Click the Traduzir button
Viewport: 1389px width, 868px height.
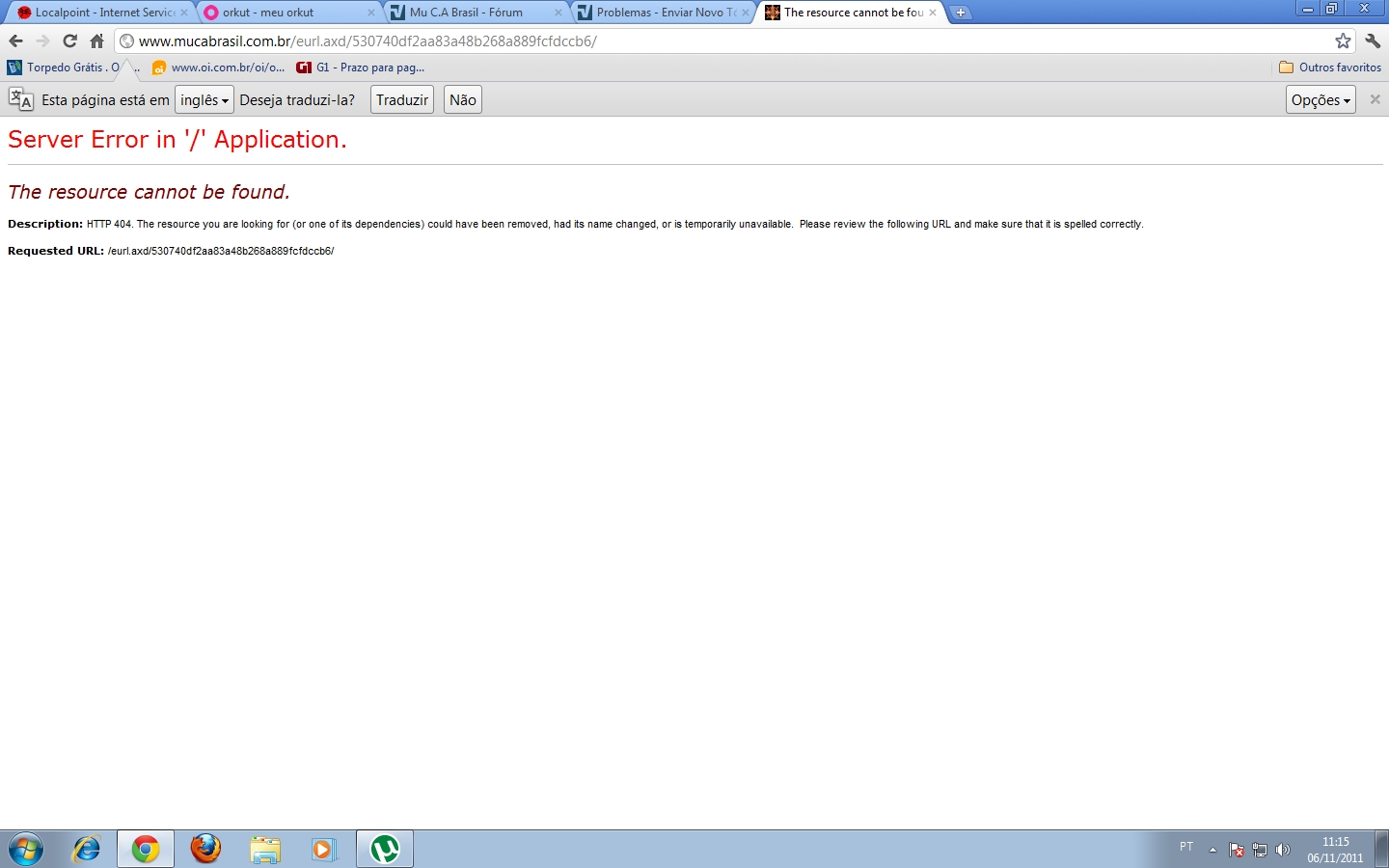(x=401, y=100)
